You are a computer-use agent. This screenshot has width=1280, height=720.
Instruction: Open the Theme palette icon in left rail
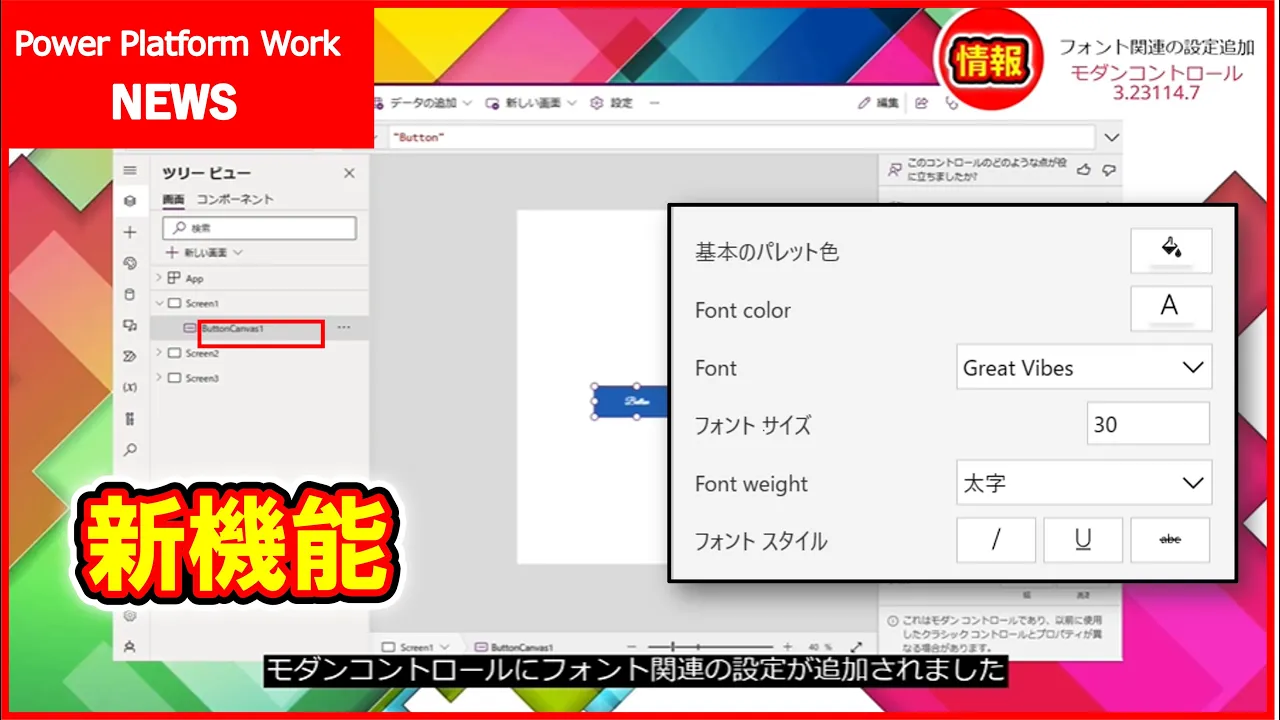pos(130,263)
